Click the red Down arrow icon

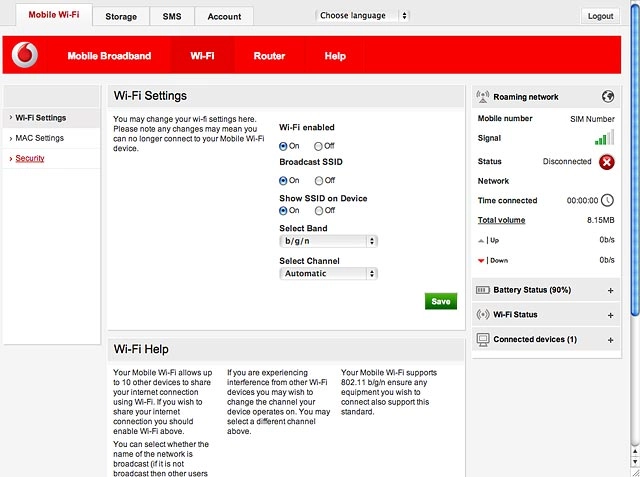click(x=481, y=261)
